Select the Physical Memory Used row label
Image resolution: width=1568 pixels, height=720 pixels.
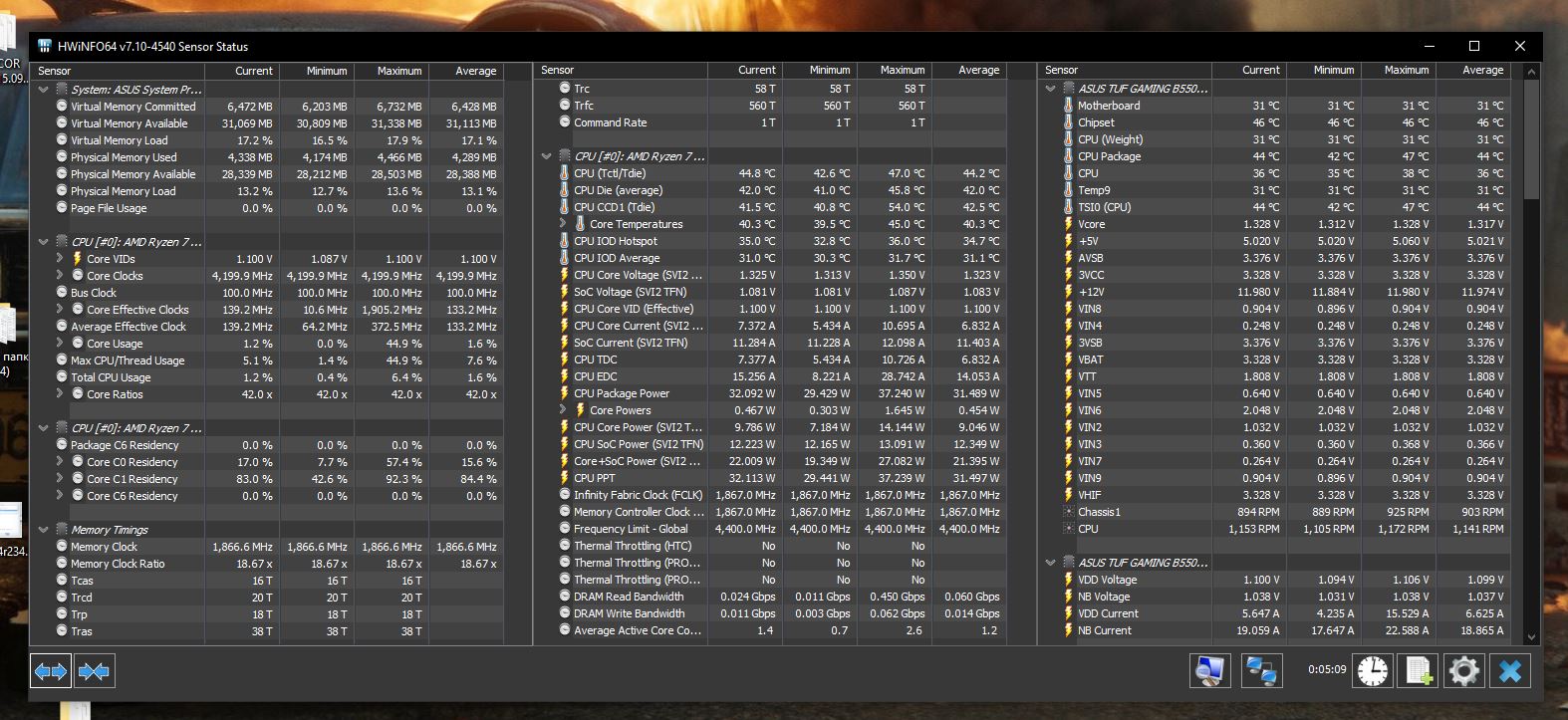coord(124,157)
